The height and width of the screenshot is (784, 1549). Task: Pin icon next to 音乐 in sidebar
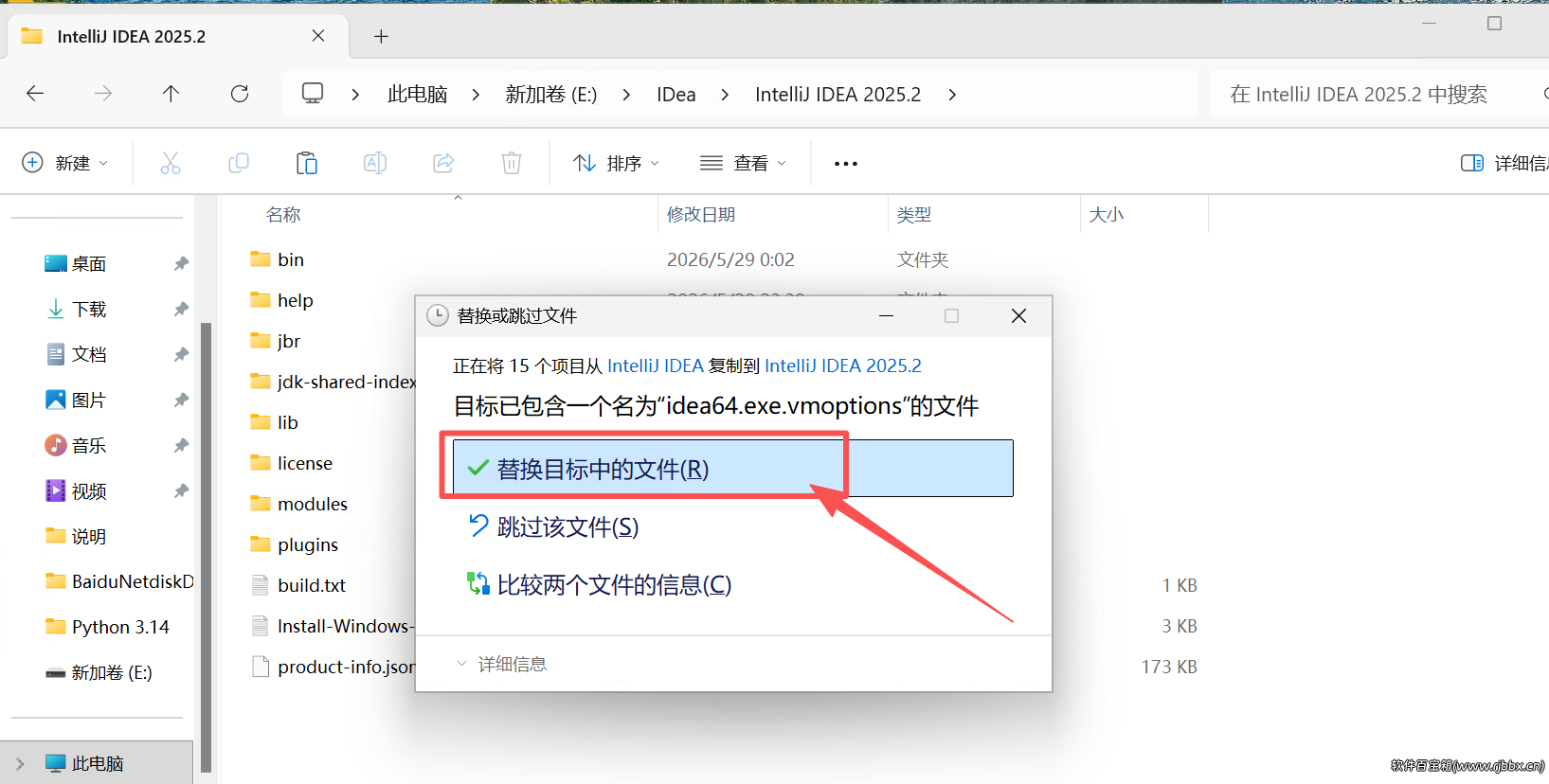[181, 446]
